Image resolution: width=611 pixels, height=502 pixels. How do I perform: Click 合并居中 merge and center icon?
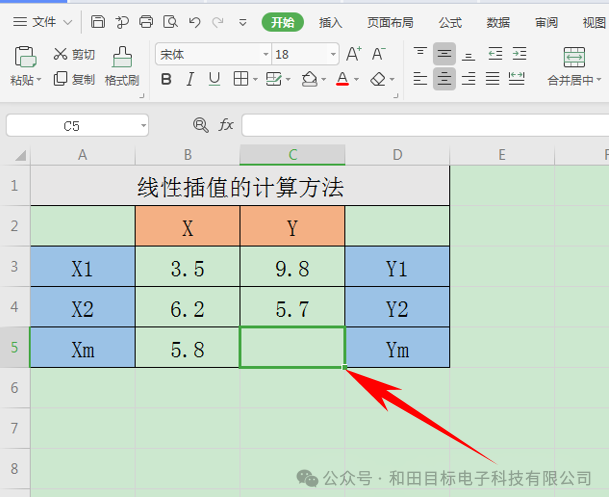574,57
